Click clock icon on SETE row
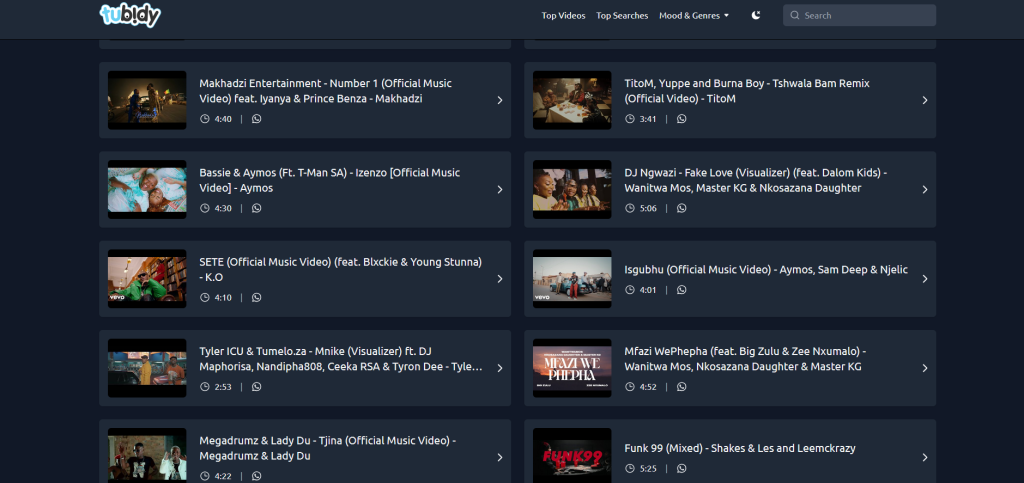The image size is (1024, 483). click(x=204, y=298)
